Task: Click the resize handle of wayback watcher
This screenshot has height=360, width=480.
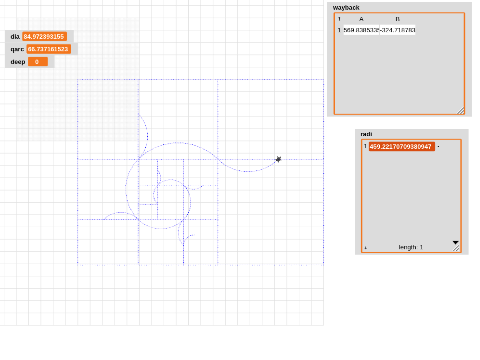Action: [x=461, y=111]
